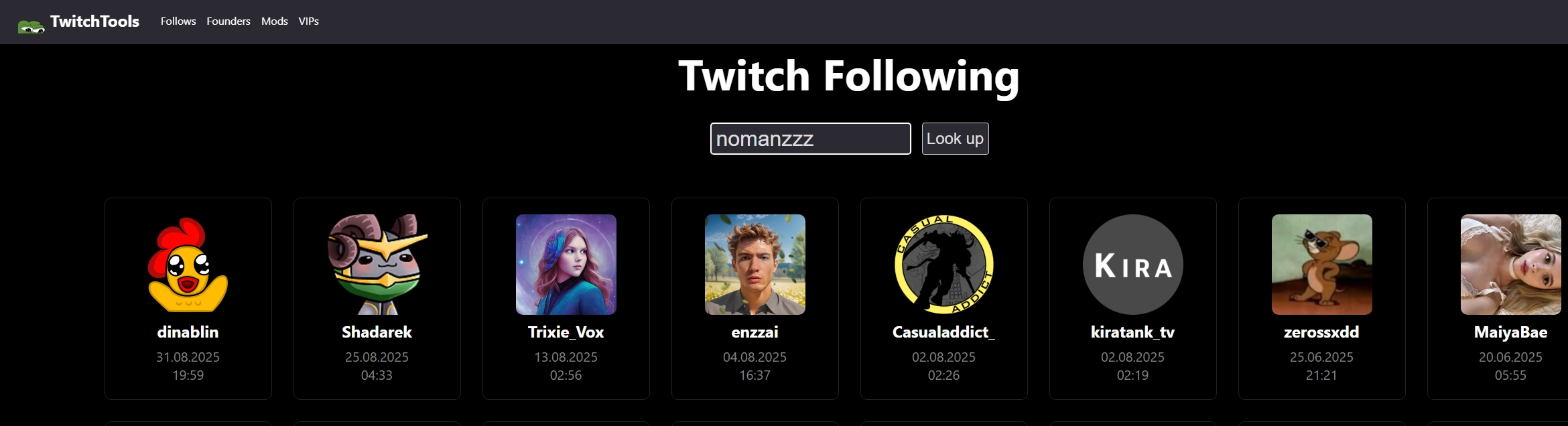Open Casualaddict_ yellow circle logo
This screenshot has width=1568, height=426.
point(944,265)
